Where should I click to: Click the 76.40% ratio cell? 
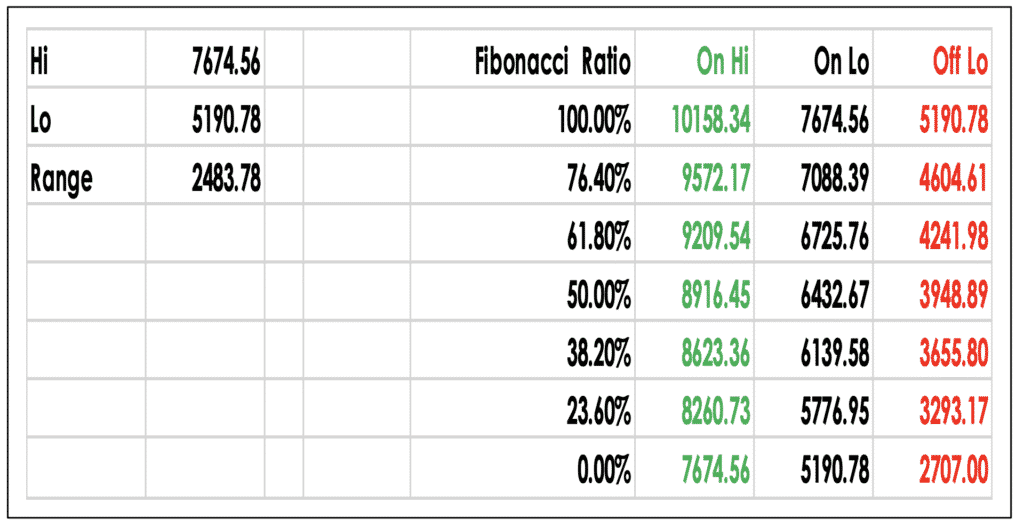click(598, 179)
